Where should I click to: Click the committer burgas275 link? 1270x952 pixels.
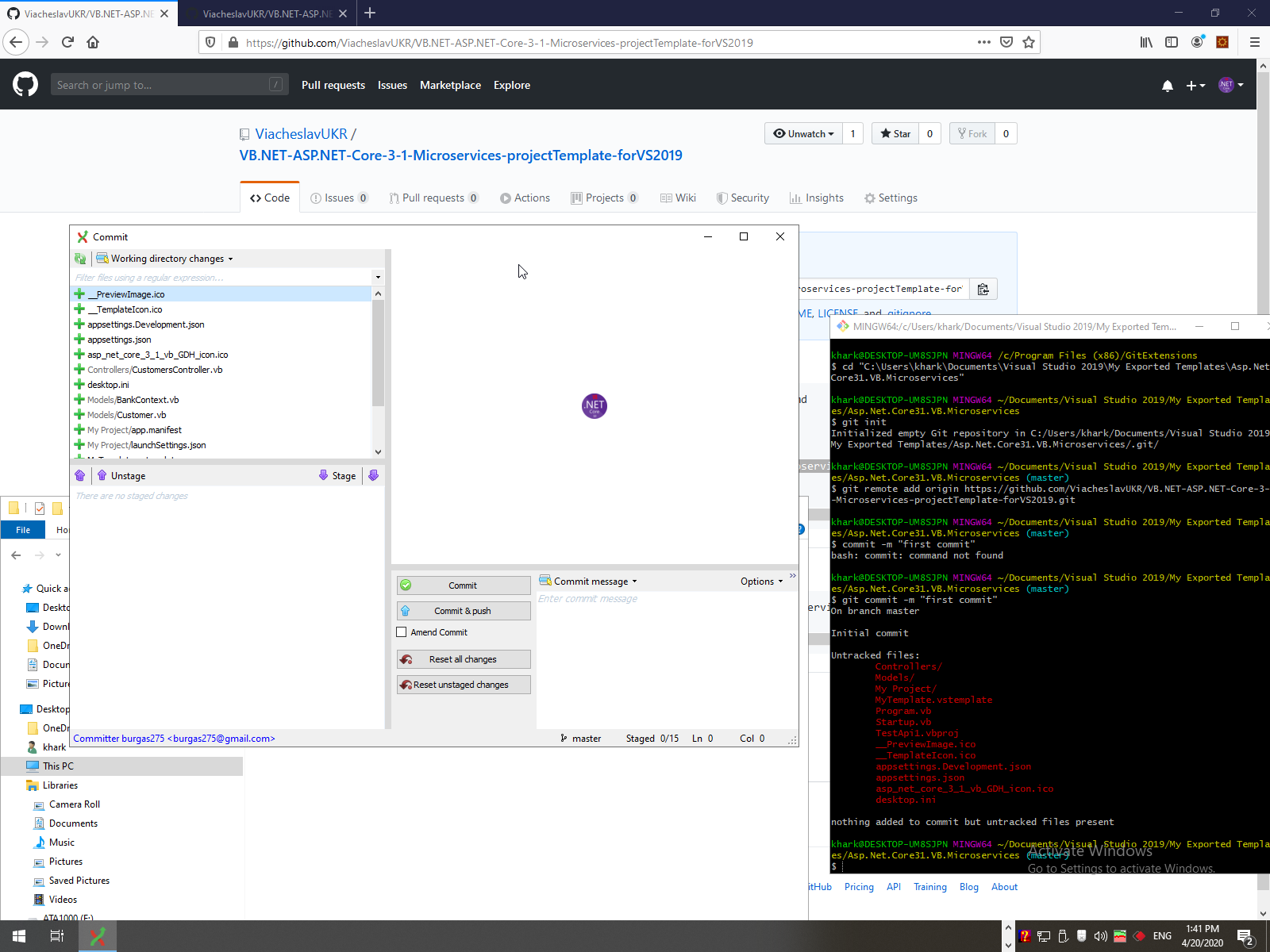[175, 739]
